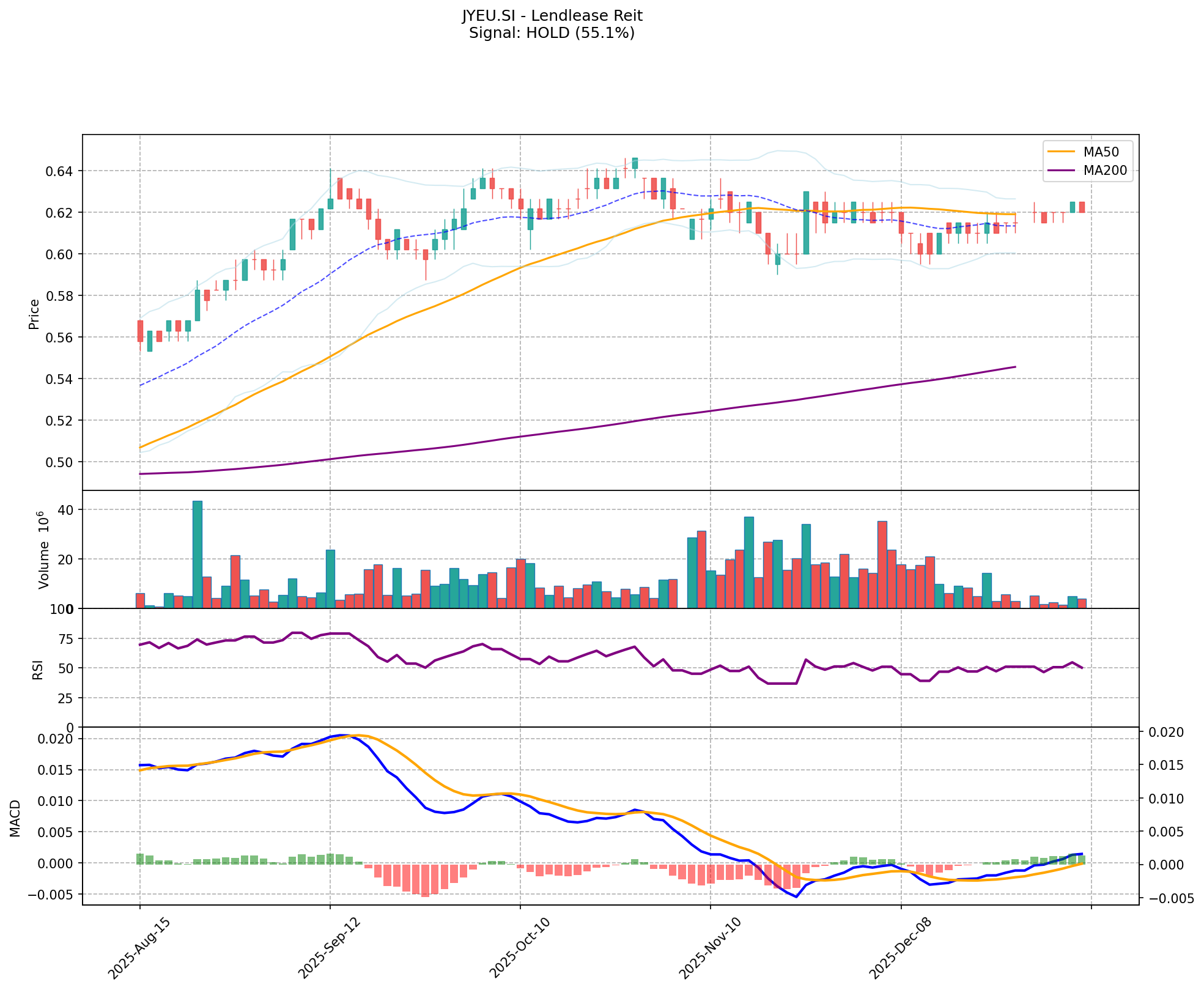The height and width of the screenshot is (990, 1204).
Task: Click the chart title JYEU.SI - Lendlease Reit
Action: click(552, 15)
